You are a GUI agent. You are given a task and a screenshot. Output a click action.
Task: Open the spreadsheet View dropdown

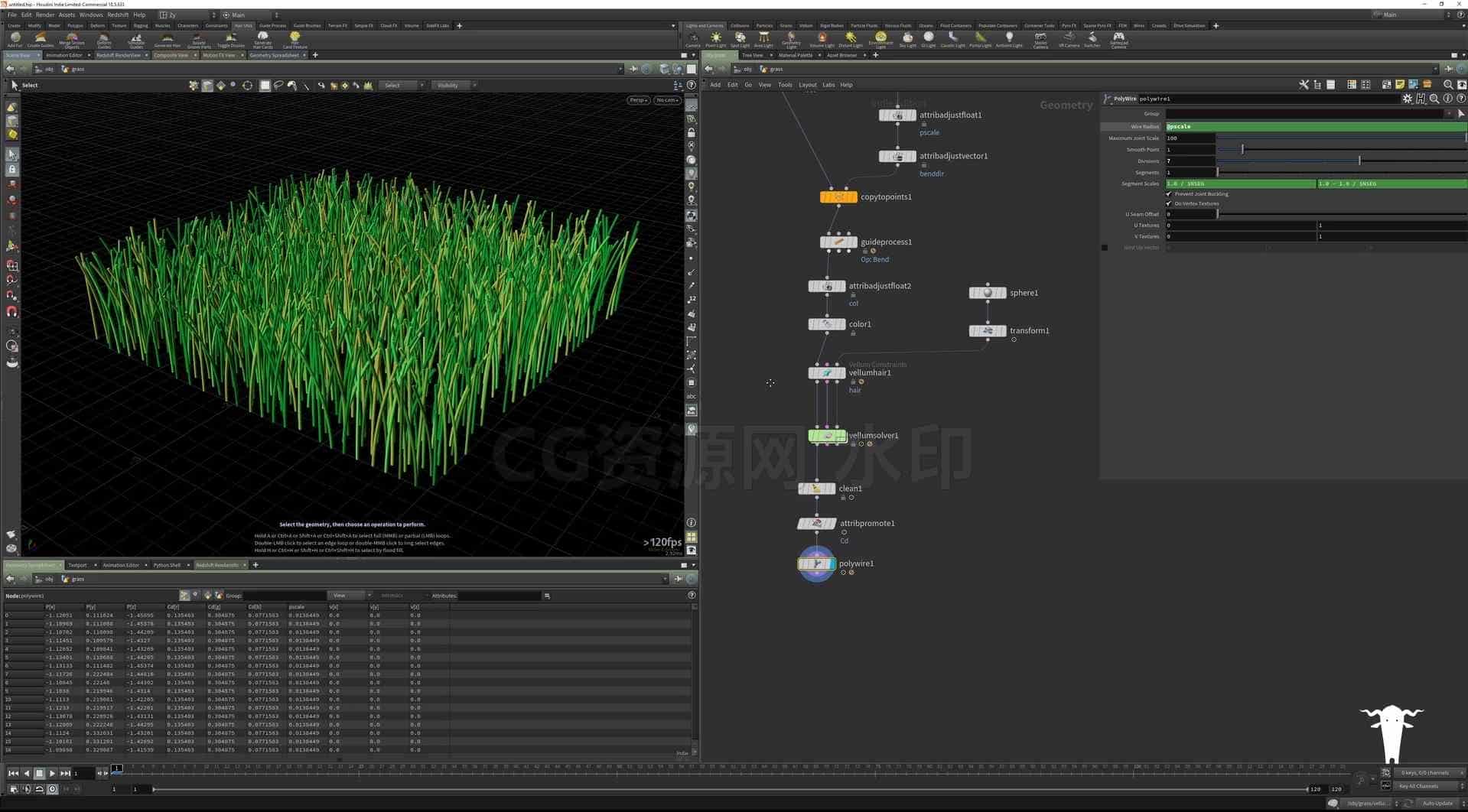pos(350,596)
